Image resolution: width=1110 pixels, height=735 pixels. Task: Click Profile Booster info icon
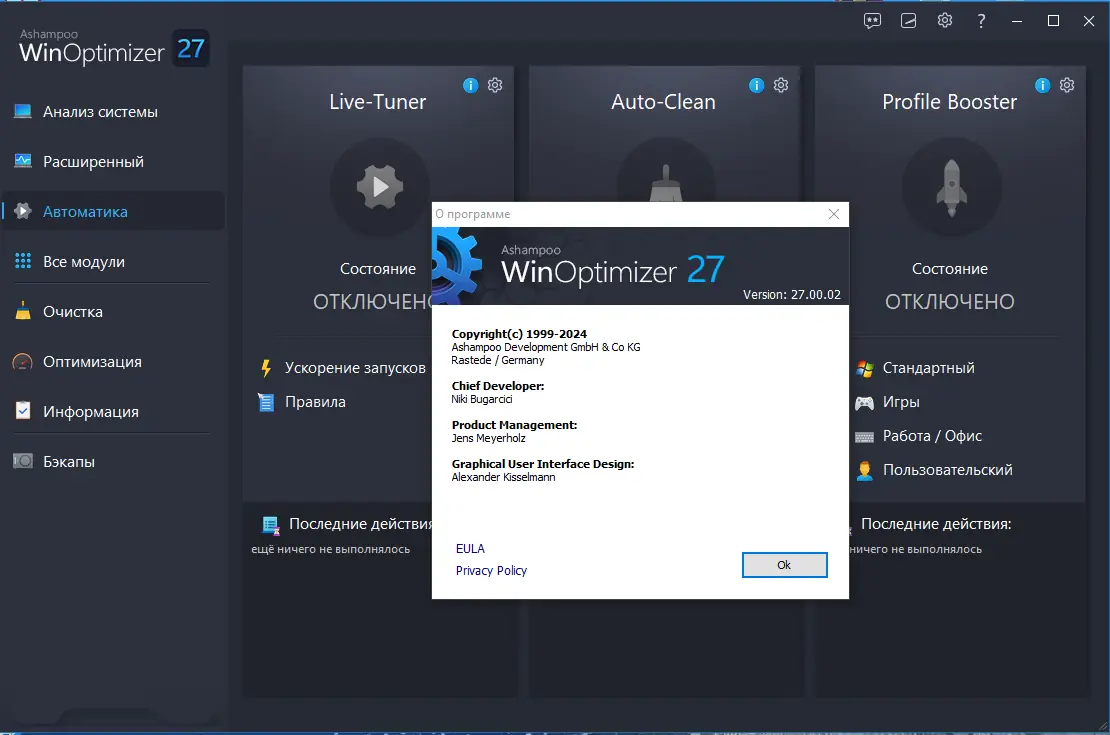(1043, 85)
